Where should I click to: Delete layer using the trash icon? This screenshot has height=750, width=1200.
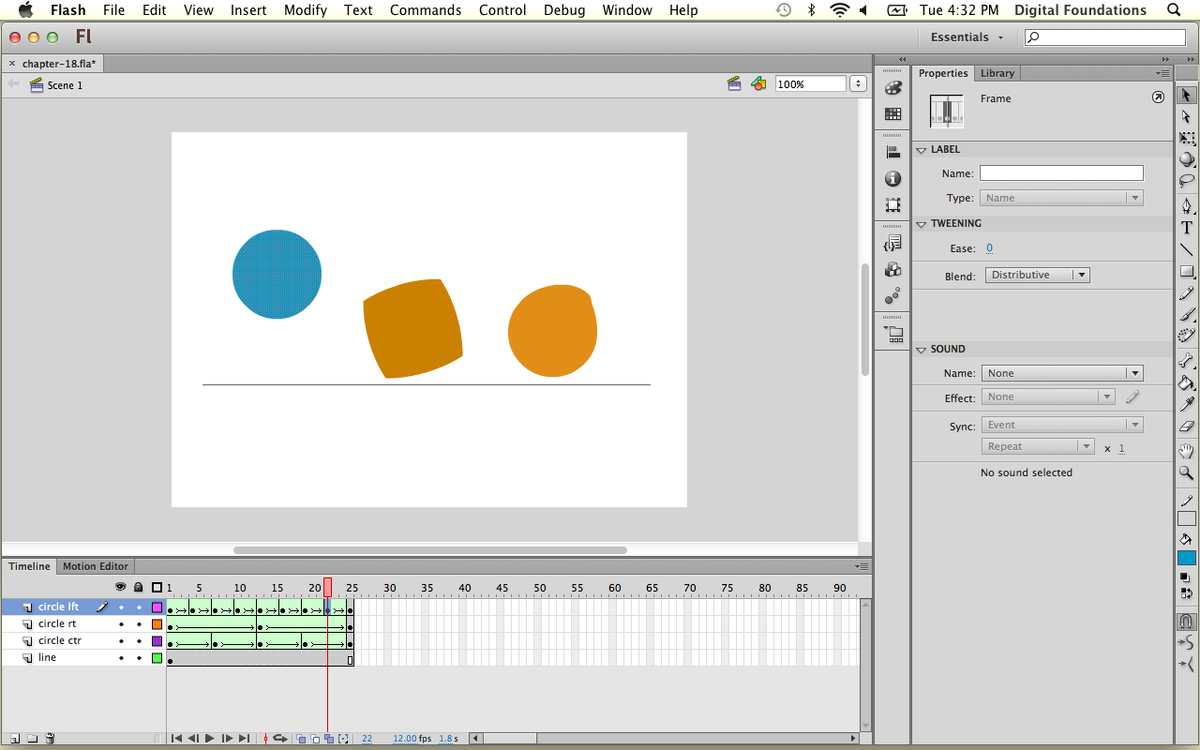[50, 739]
